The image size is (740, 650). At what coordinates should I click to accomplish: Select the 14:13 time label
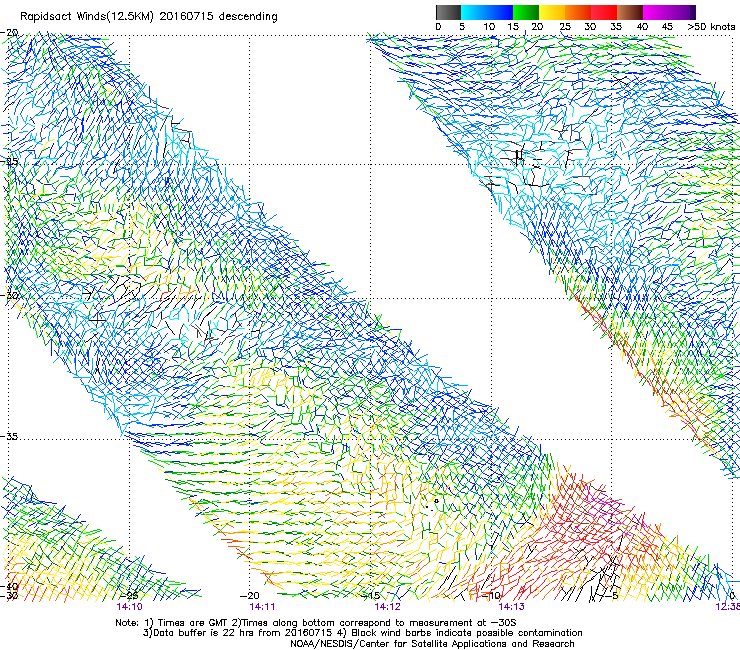512,607
